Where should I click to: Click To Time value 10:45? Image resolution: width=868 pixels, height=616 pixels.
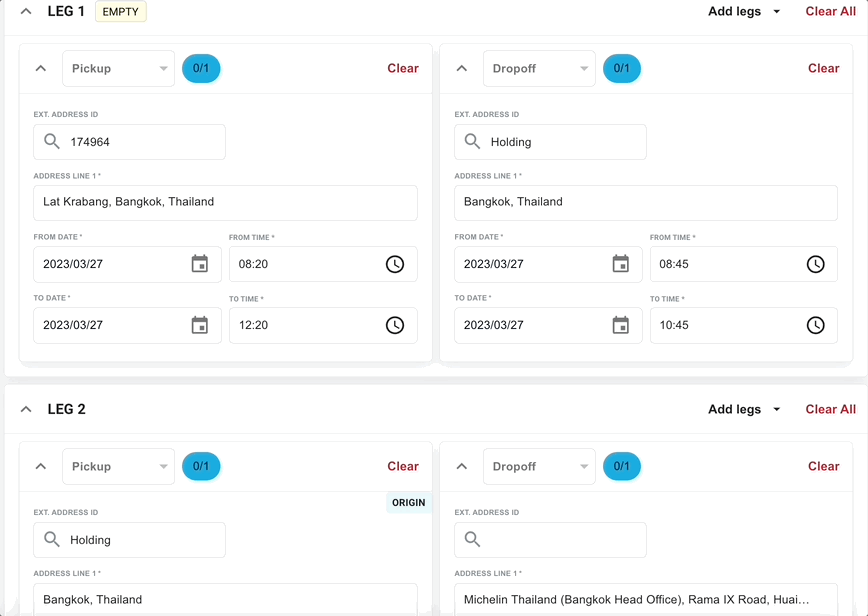674,325
